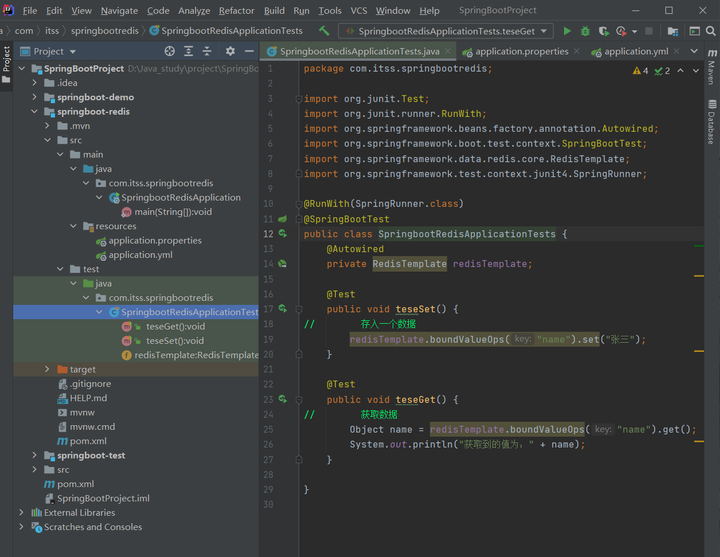Select pom.xml under springboot-redis
The image size is (720, 557).
coord(88,441)
